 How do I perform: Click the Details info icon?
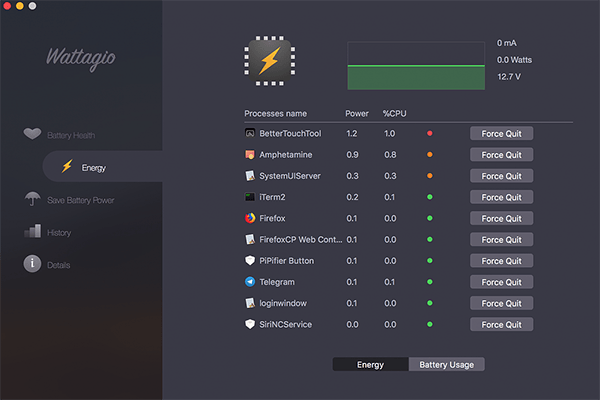[32, 264]
